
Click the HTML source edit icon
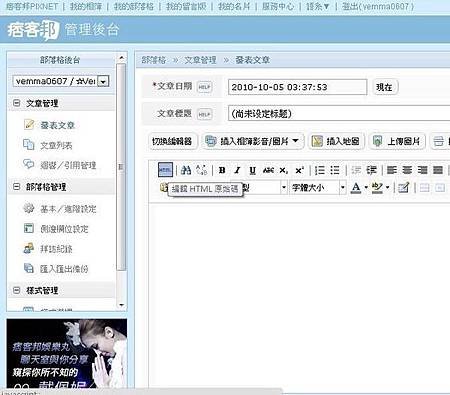165,170
